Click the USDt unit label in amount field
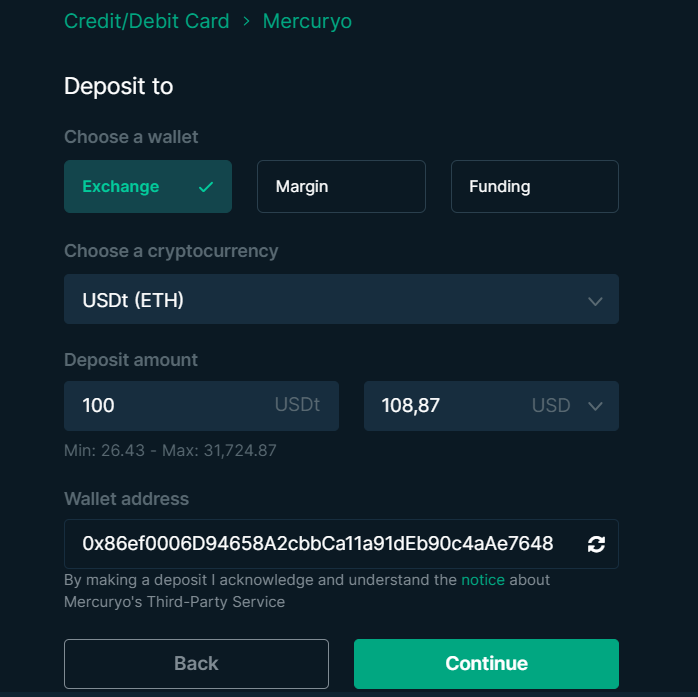 click(x=297, y=405)
